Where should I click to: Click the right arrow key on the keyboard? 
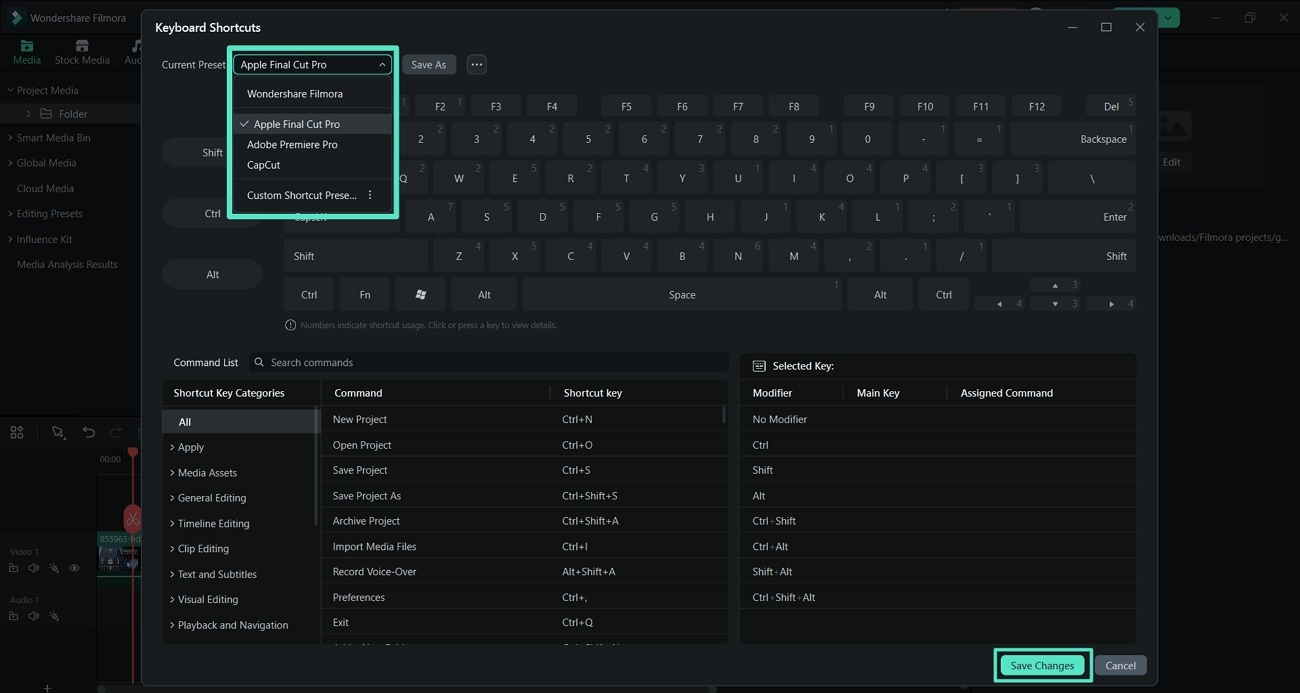[x=1111, y=303]
